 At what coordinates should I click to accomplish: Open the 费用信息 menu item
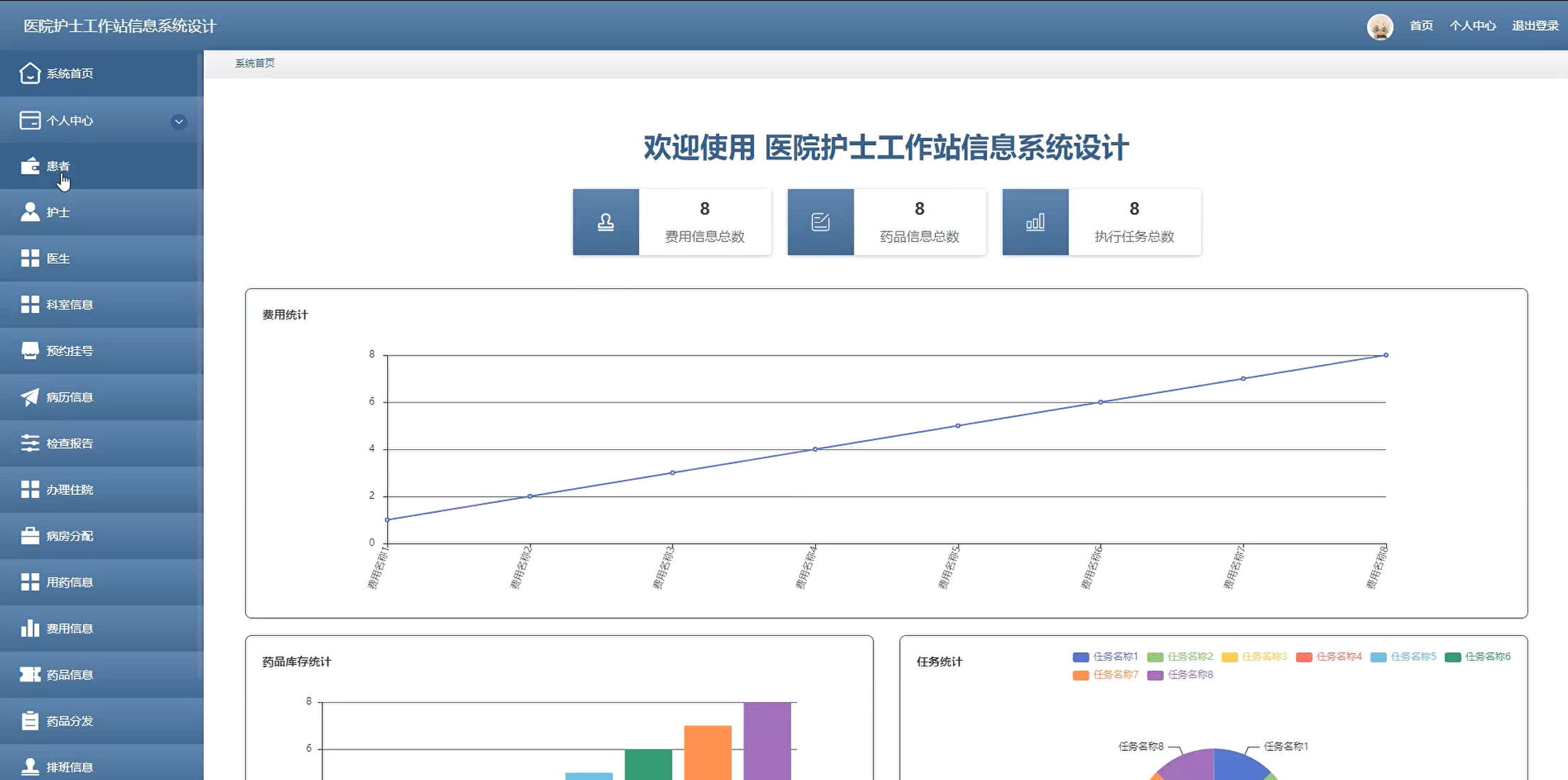coord(102,628)
